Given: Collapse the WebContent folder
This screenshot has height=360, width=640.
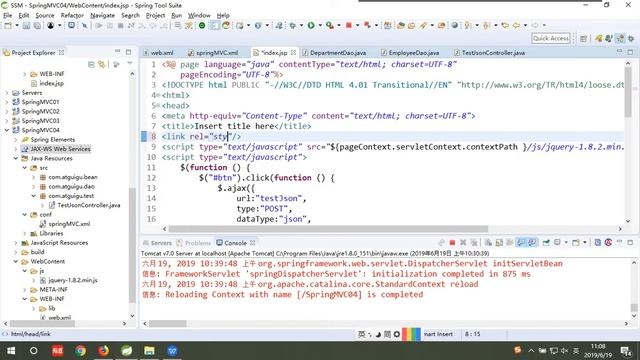Looking at the screenshot, I should [x=16, y=261].
